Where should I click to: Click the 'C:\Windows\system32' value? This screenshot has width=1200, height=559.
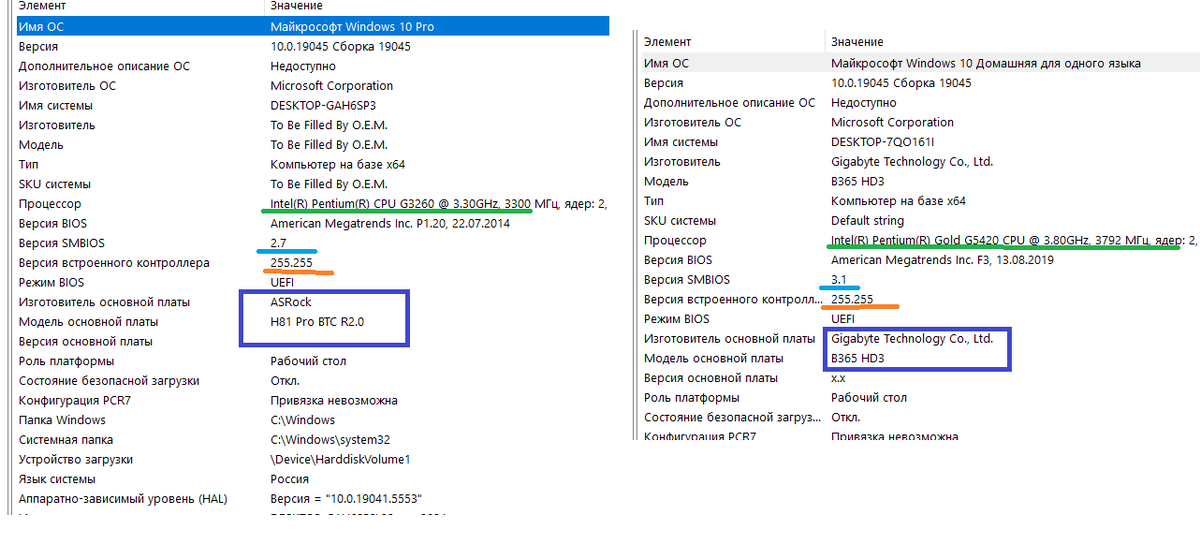pyautogui.click(x=330, y=440)
